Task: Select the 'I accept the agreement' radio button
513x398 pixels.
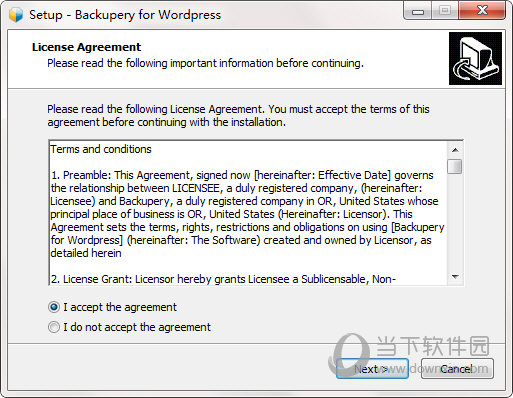Action: [x=54, y=307]
